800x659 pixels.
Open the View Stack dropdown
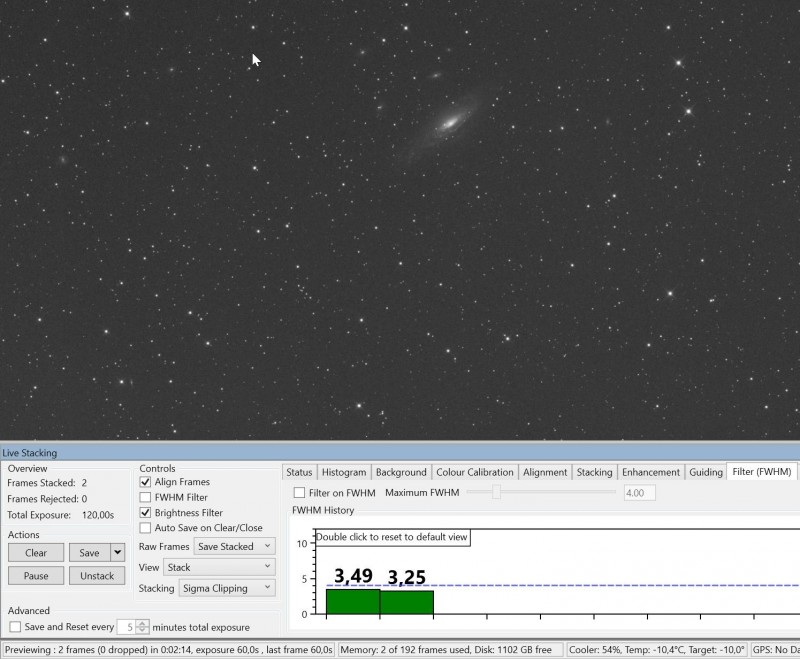[219, 567]
